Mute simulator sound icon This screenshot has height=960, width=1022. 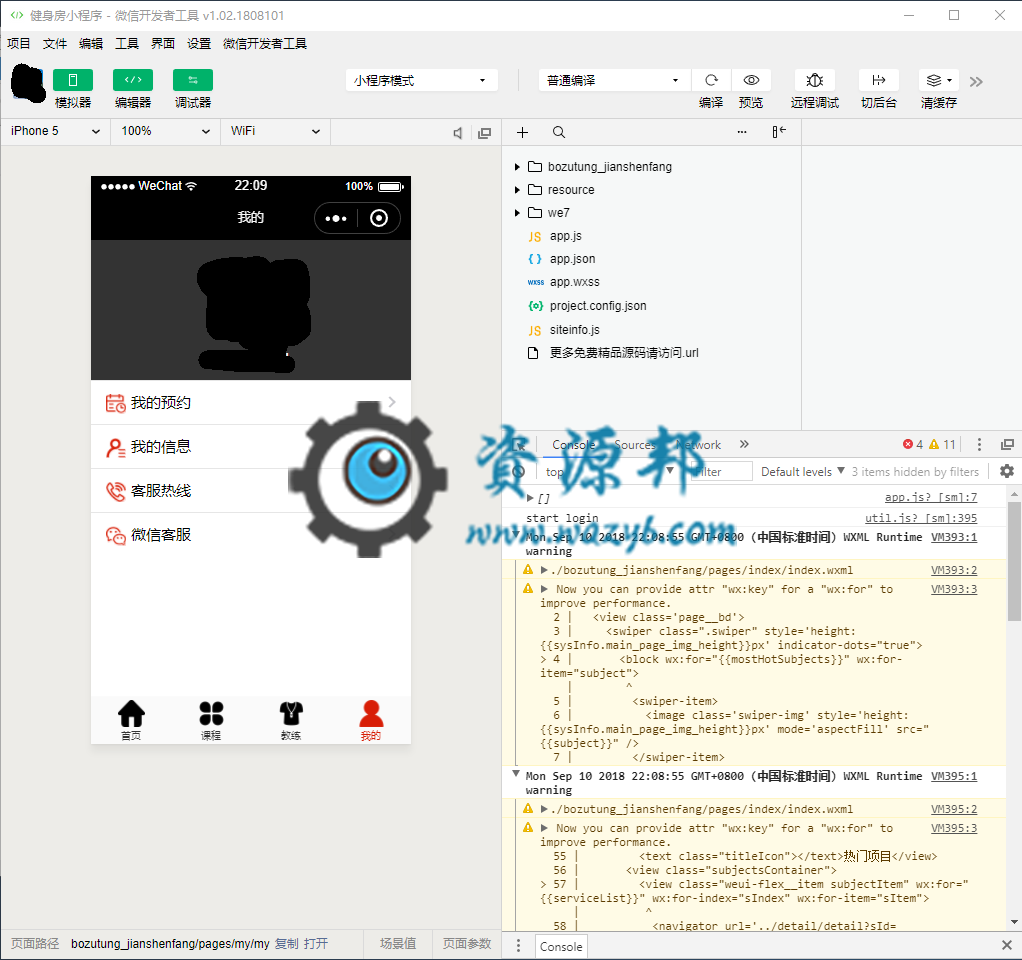click(x=458, y=133)
